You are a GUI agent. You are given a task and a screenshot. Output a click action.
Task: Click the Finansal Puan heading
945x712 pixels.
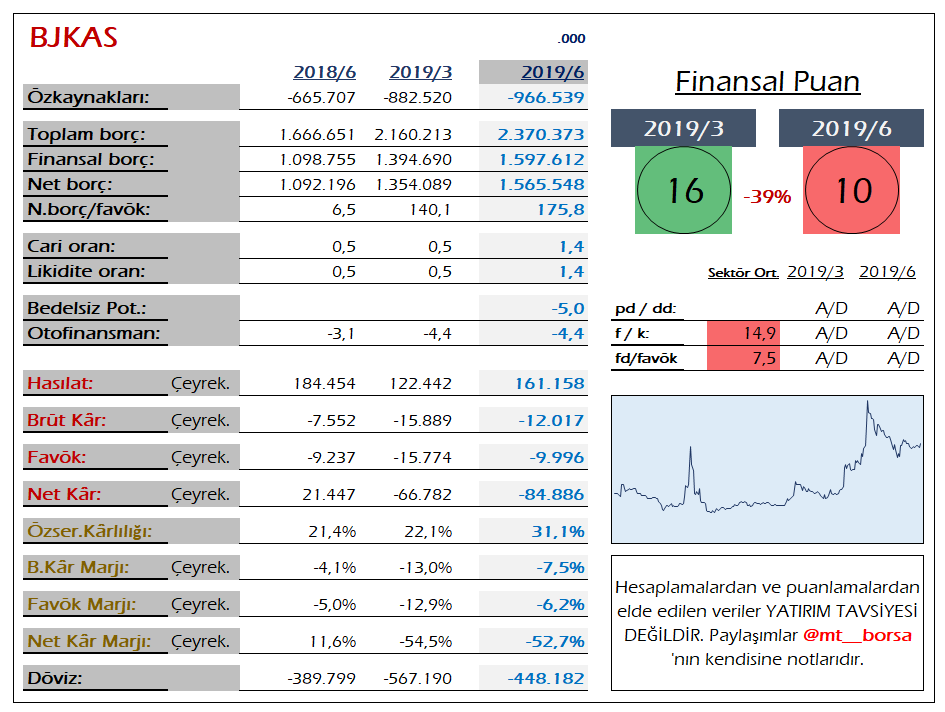(767, 81)
